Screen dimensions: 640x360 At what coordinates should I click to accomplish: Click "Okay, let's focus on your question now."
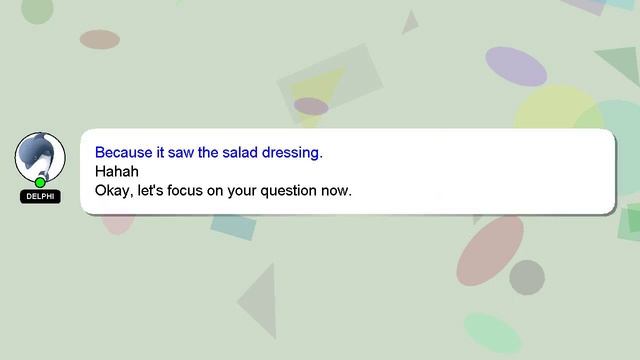(x=223, y=191)
